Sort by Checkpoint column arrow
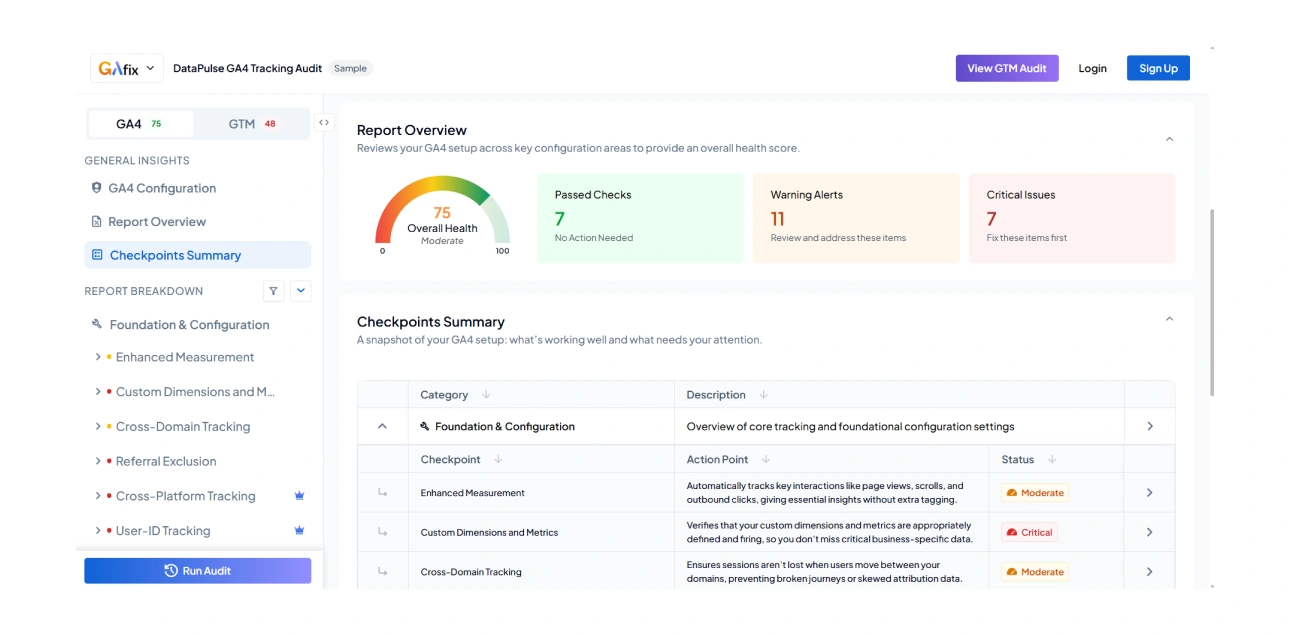This screenshot has width=1290, height=635. point(498,460)
